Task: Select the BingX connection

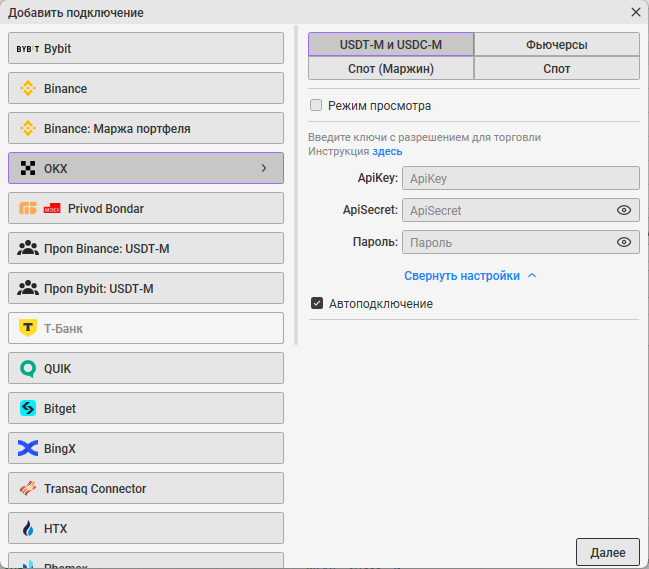Action: (x=146, y=448)
